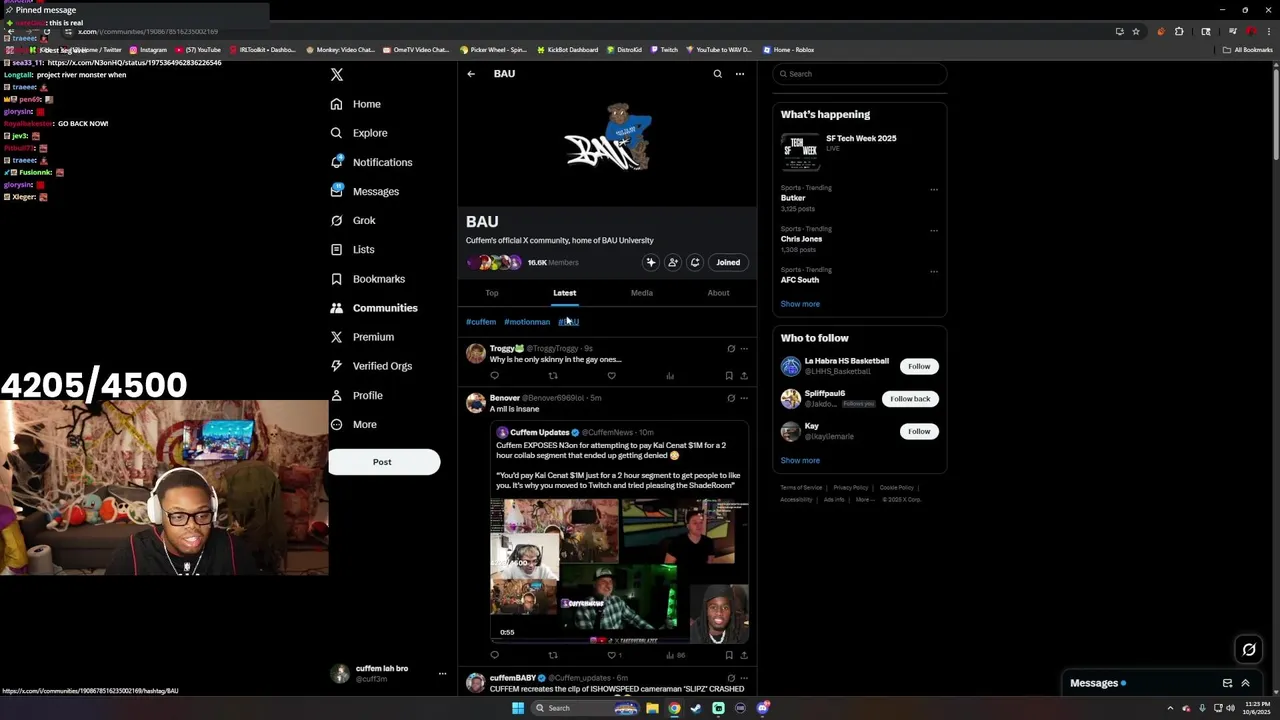Open more options on Troggy's post
This screenshot has width=1280, height=720.
point(743,349)
